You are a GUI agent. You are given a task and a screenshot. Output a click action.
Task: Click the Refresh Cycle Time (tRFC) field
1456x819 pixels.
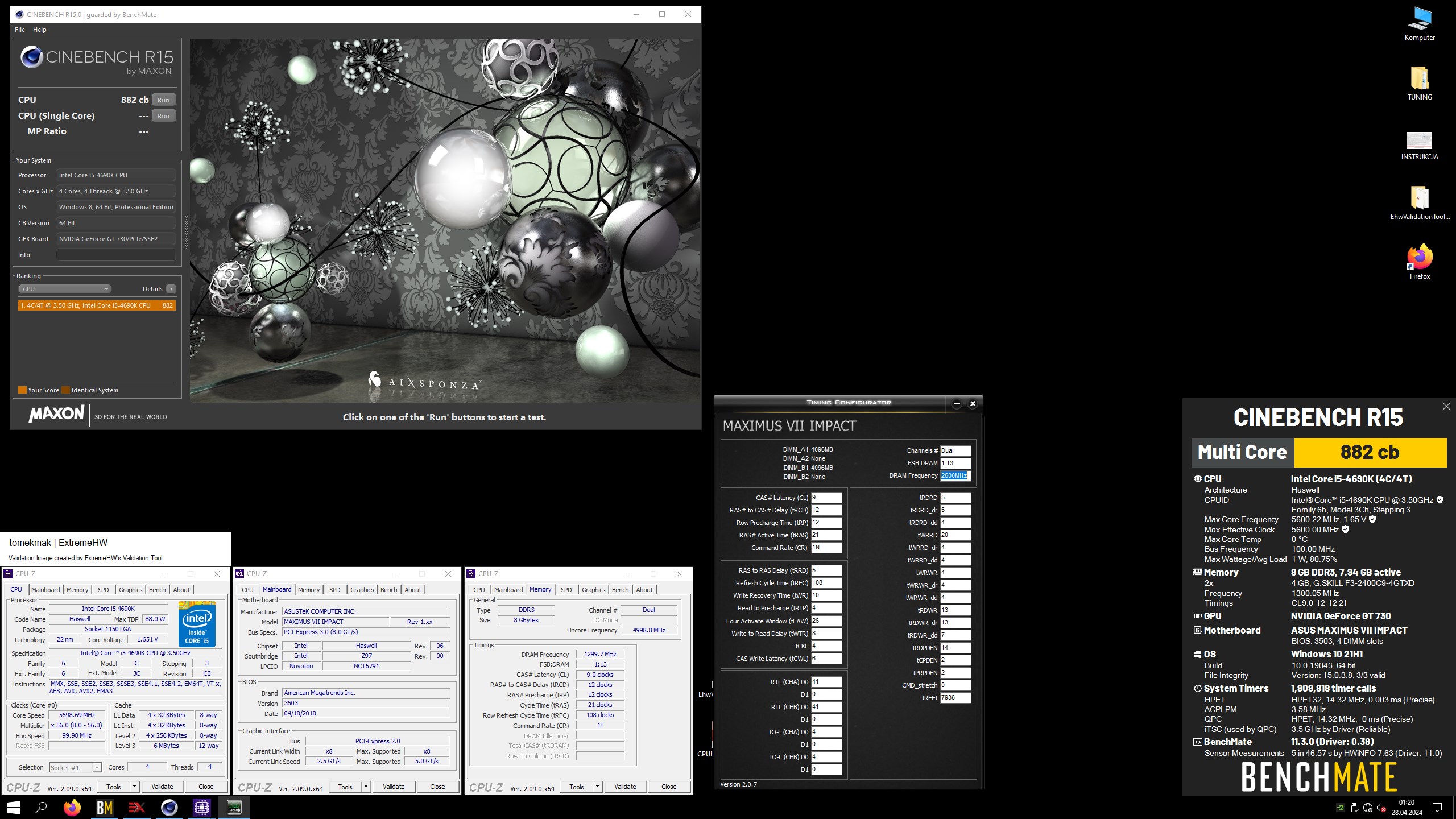point(826,583)
